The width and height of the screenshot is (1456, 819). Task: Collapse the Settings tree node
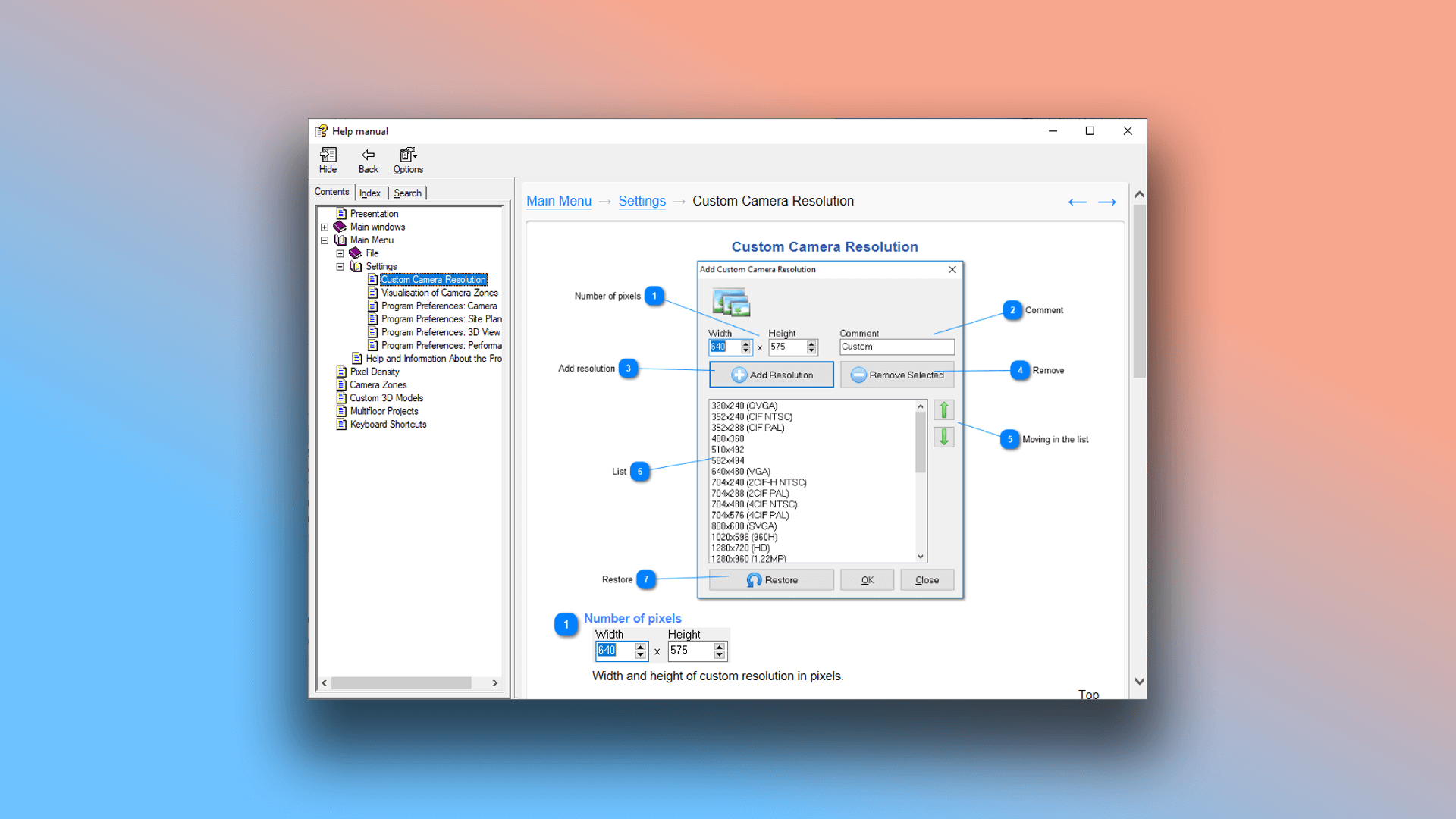click(x=340, y=266)
